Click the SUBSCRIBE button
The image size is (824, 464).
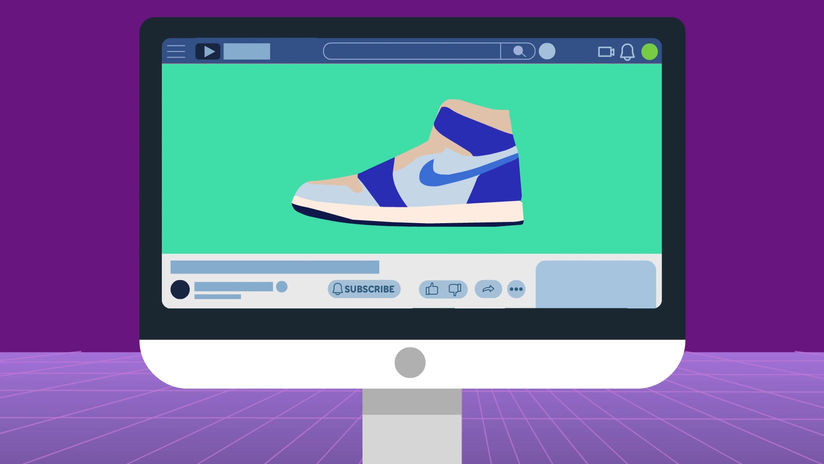pos(364,289)
